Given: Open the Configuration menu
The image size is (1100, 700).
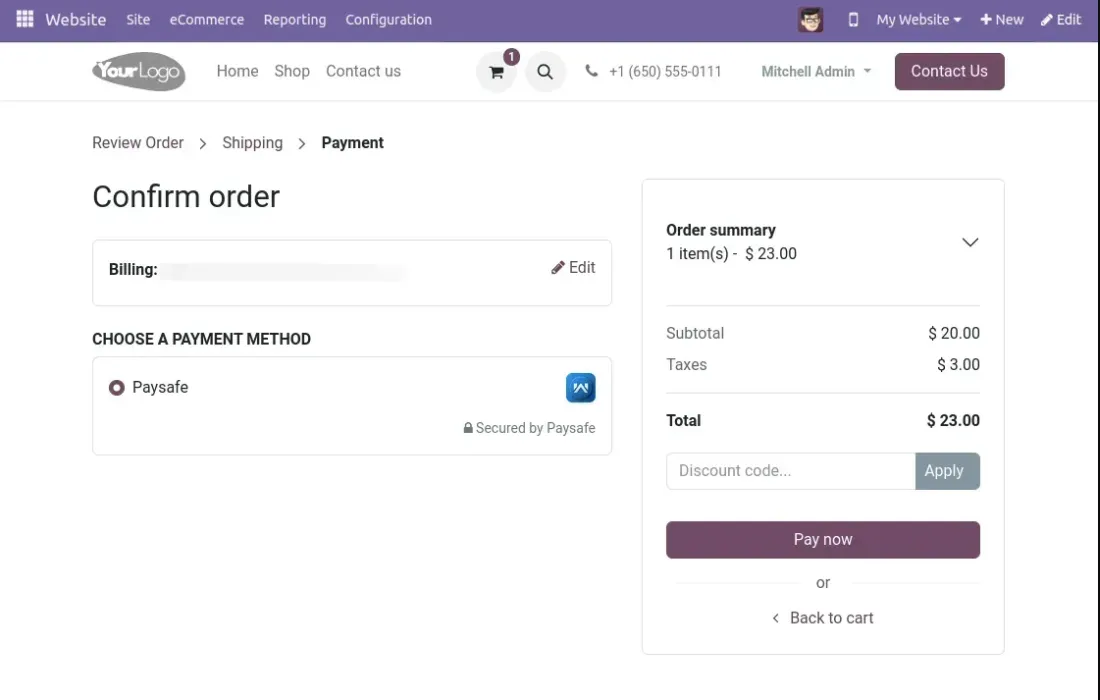Looking at the screenshot, I should [388, 19].
